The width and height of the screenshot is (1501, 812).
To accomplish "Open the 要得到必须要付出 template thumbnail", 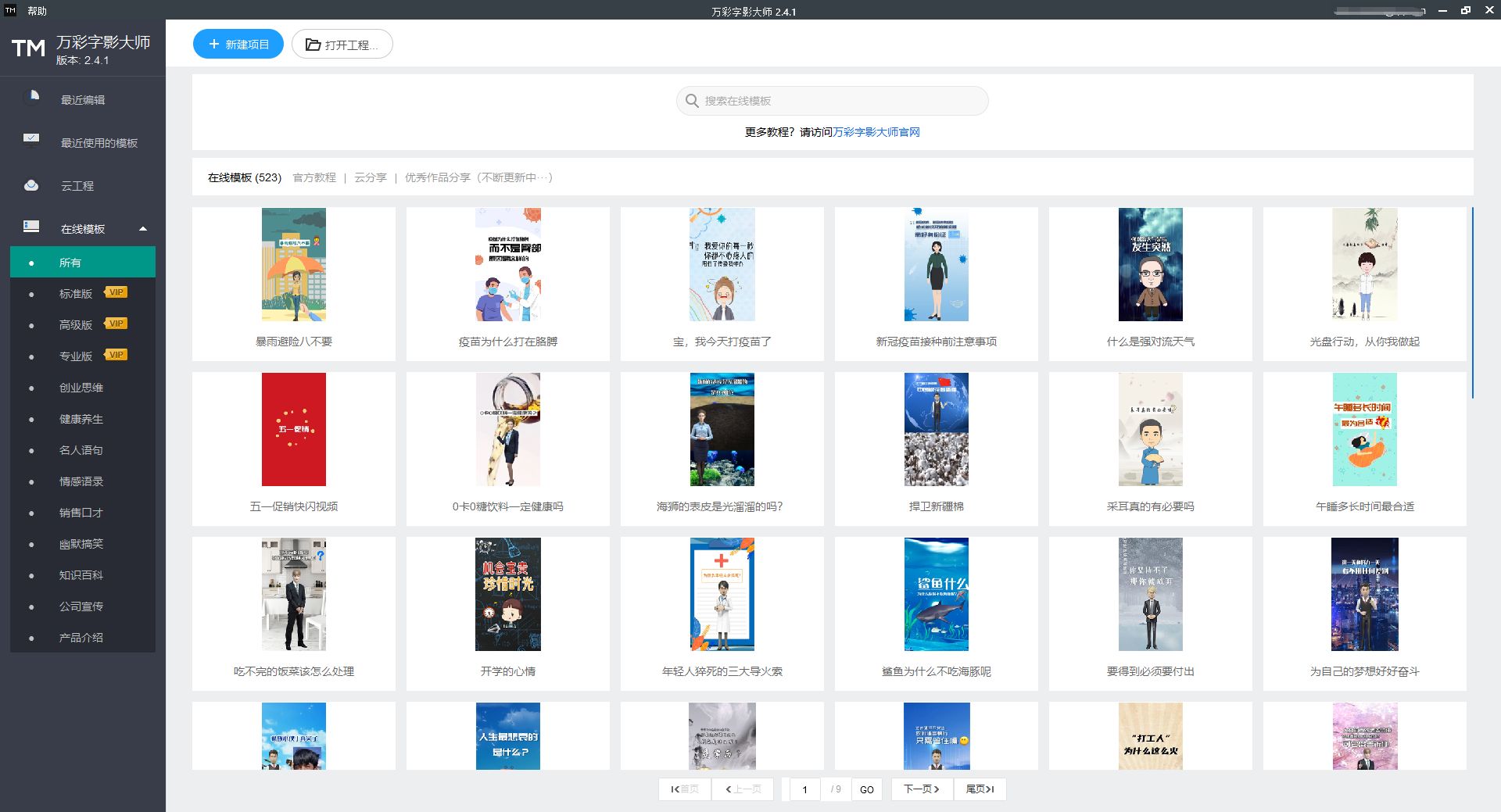I will pos(1151,594).
